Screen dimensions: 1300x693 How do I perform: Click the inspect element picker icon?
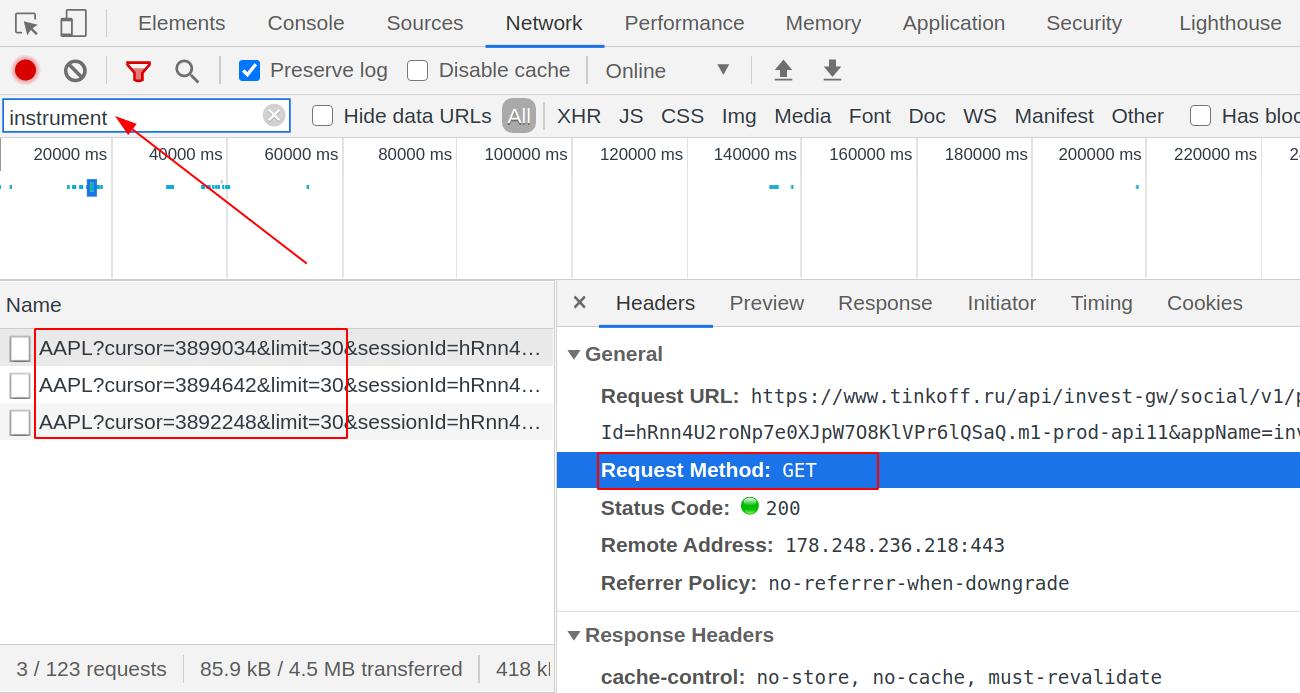pyautogui.click(x=27, y=23)
